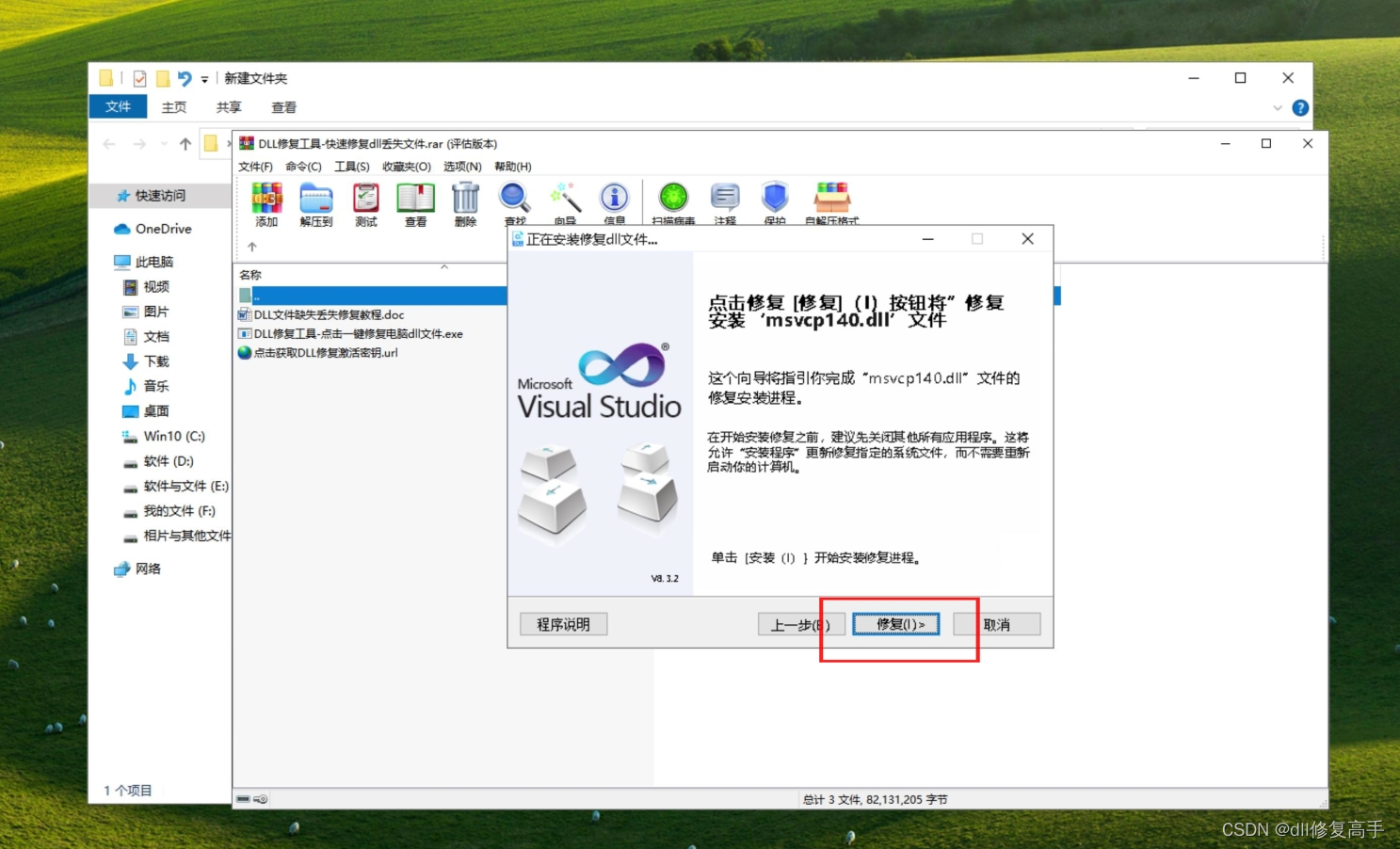The height and width of the screenshot is (849, 1400).
Task: Open the 命令(C) menu in WinRAR
Action: pyautogui.click(x=303, y=167)
